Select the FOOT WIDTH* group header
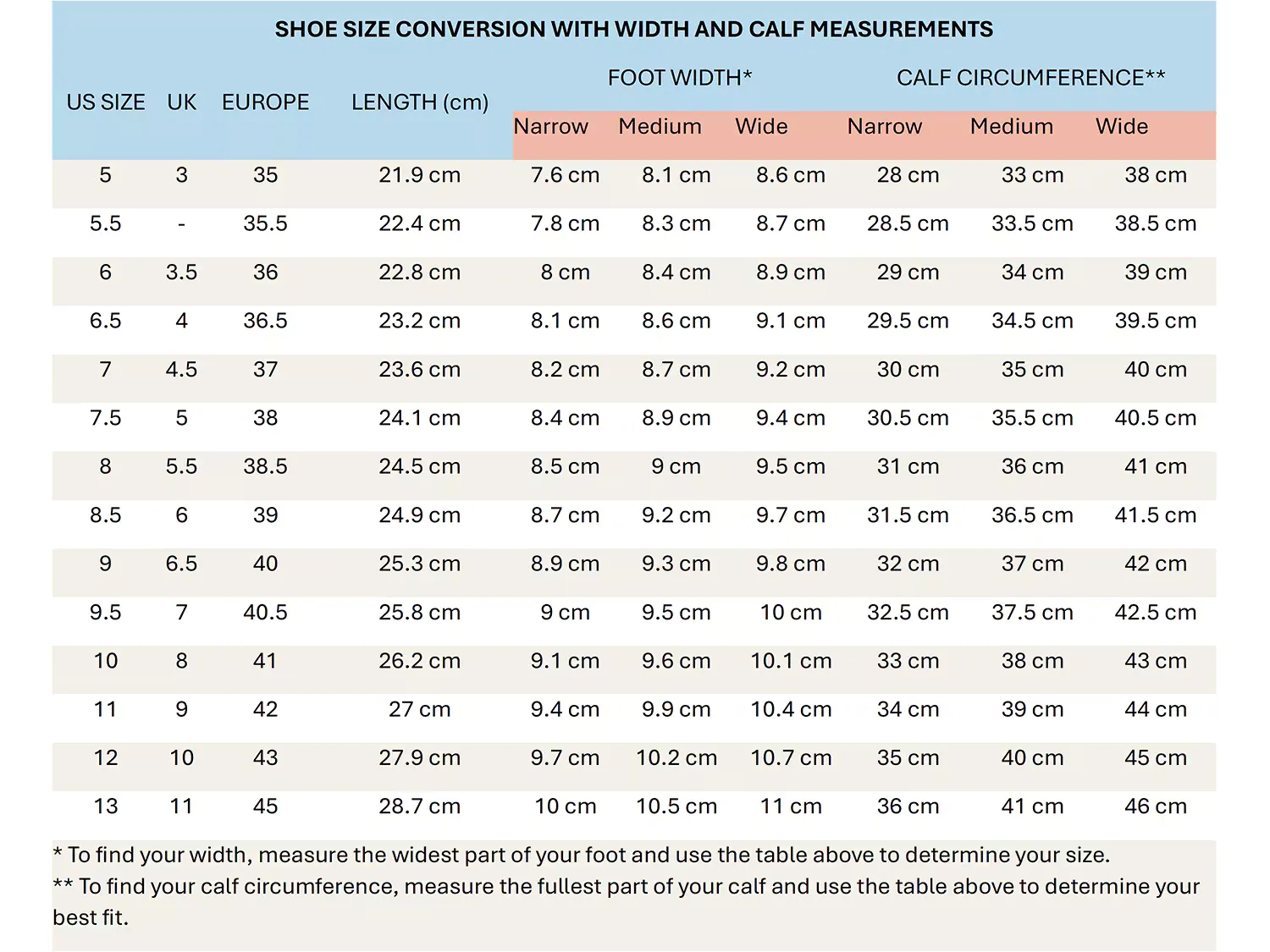1270x952 pixels. [x=680, y=78]
